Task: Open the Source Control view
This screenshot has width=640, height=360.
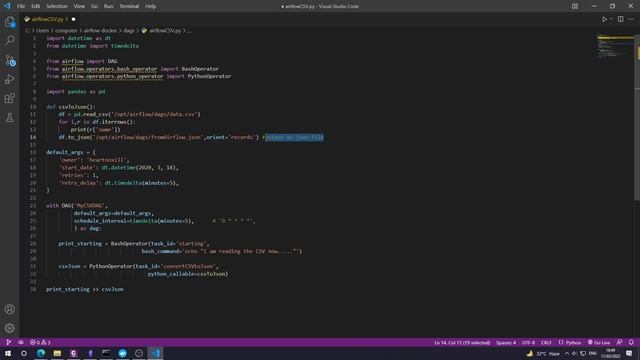Action: coord(10,60)
